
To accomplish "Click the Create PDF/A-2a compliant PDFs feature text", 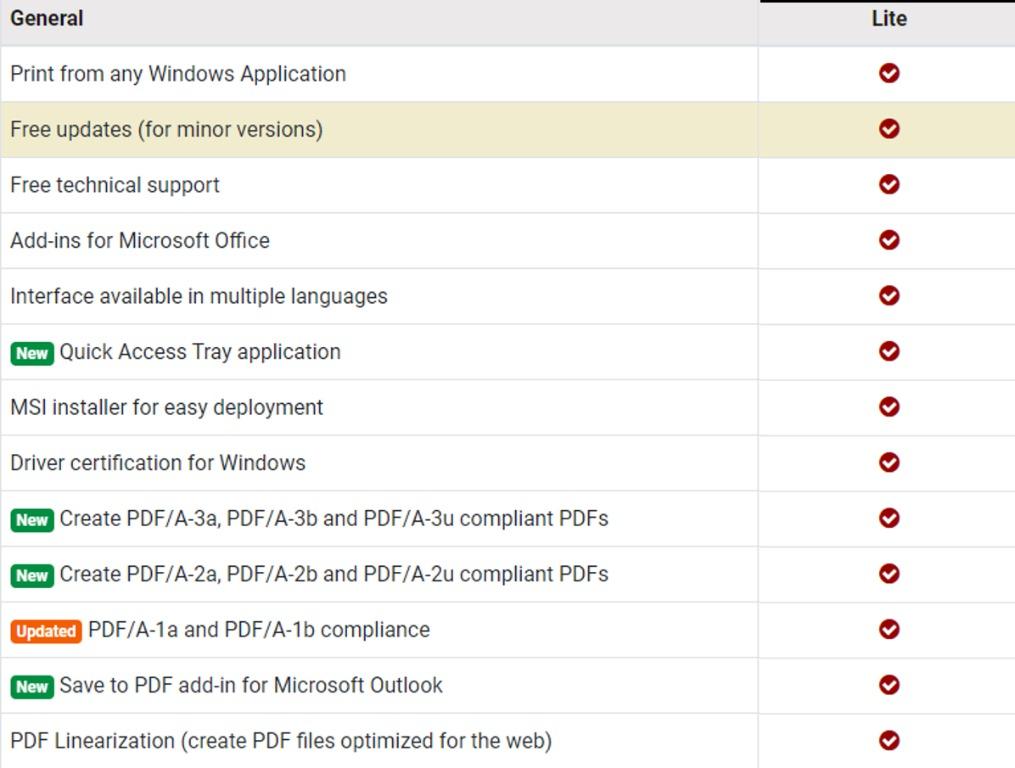I will pyautogui.click(x=333, y=574).
